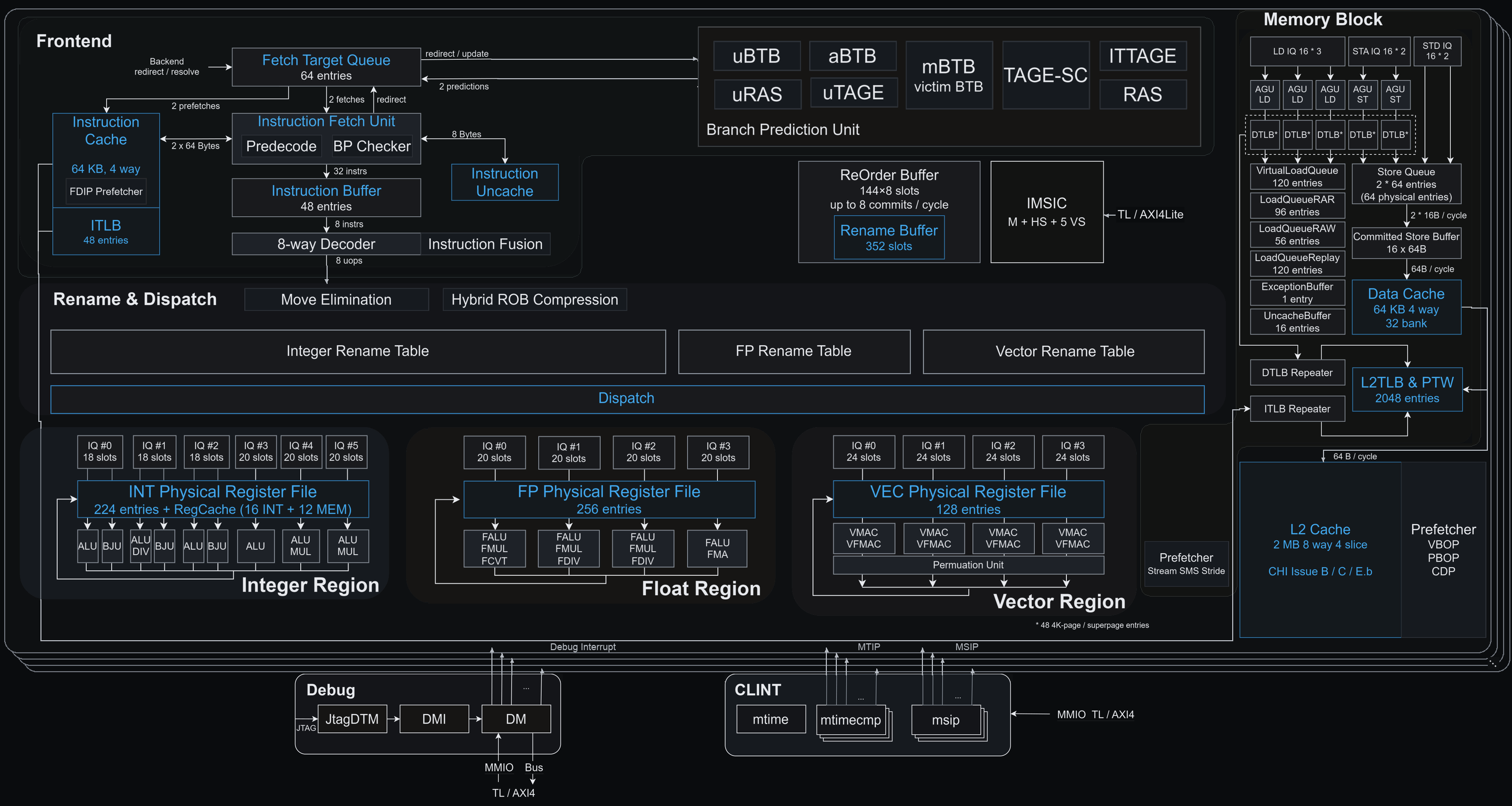
Task: Click the Predecode box
Action: pyautogui.click(x=281, y=146)
